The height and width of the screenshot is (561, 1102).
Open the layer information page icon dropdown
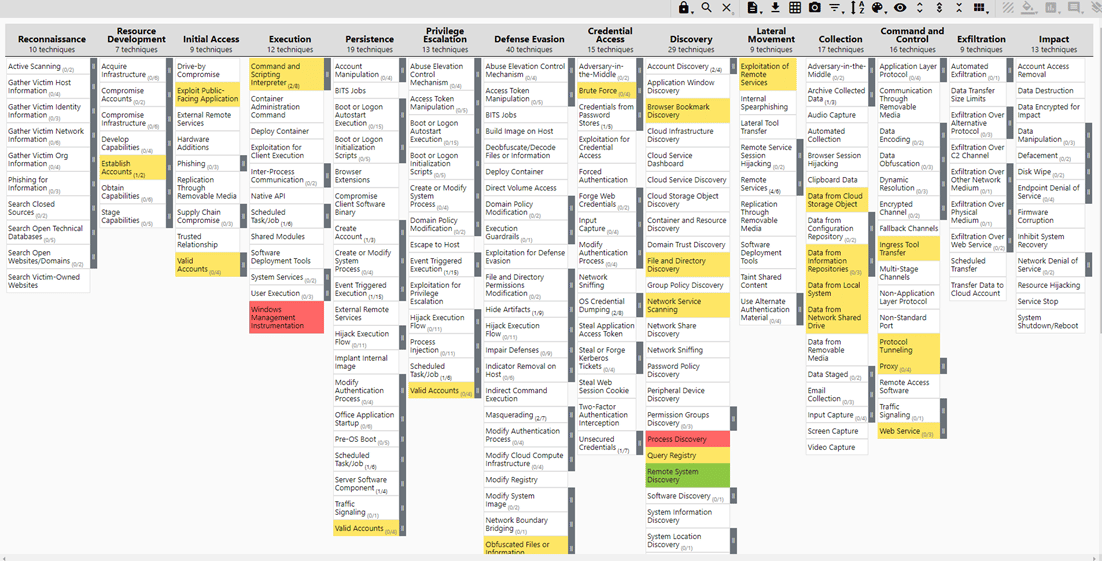point(754,8)
